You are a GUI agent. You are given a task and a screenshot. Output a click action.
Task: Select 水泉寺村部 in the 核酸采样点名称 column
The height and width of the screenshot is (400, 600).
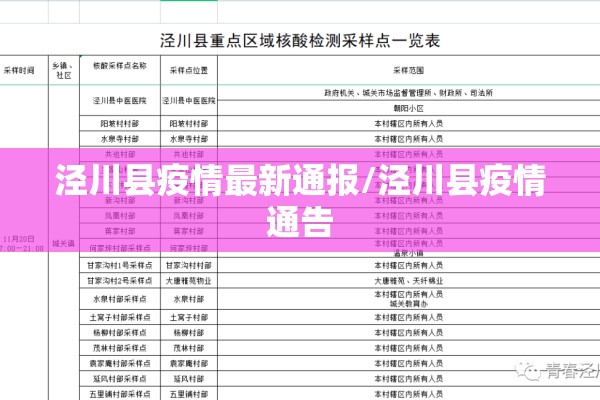tap(120, 139)
